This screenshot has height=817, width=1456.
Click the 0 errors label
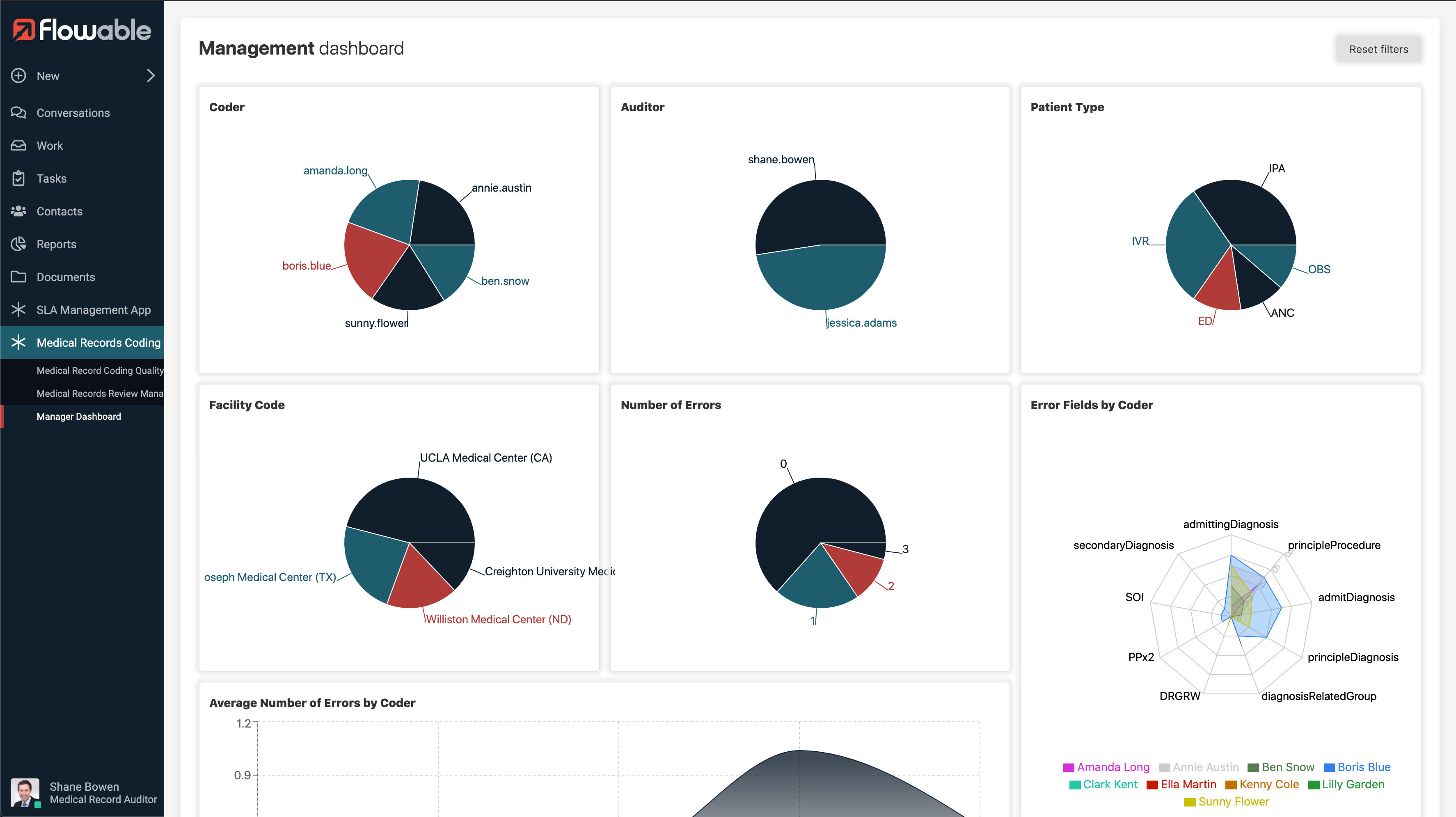pos(783,464)
